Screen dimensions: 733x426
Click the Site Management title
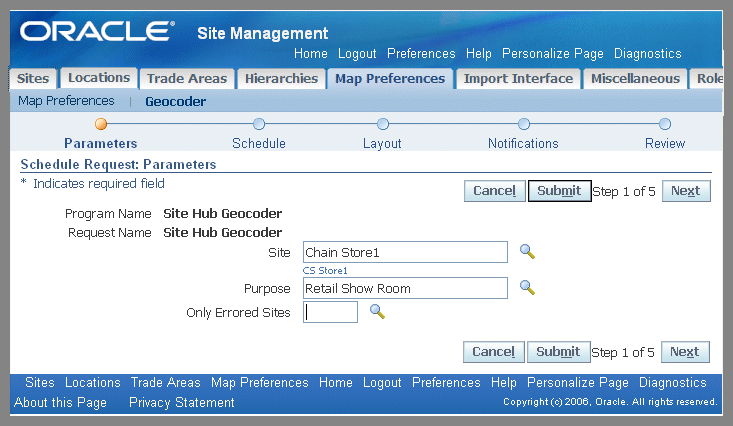(262, 33)
